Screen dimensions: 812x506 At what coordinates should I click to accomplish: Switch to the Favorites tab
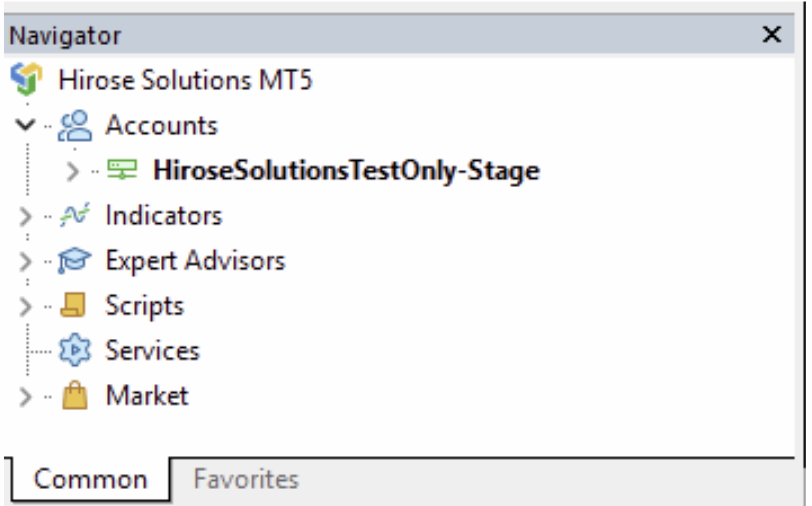[x=246, y=479]
